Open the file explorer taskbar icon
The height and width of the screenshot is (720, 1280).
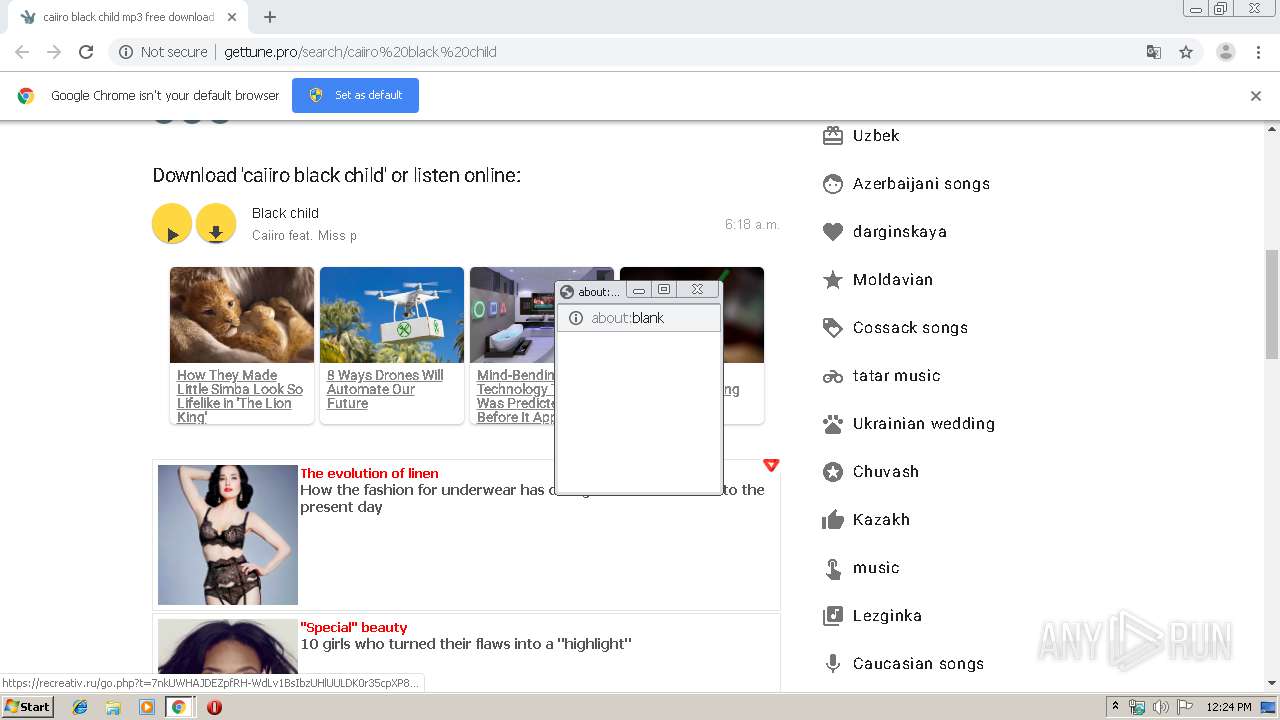tap(113, 707)
